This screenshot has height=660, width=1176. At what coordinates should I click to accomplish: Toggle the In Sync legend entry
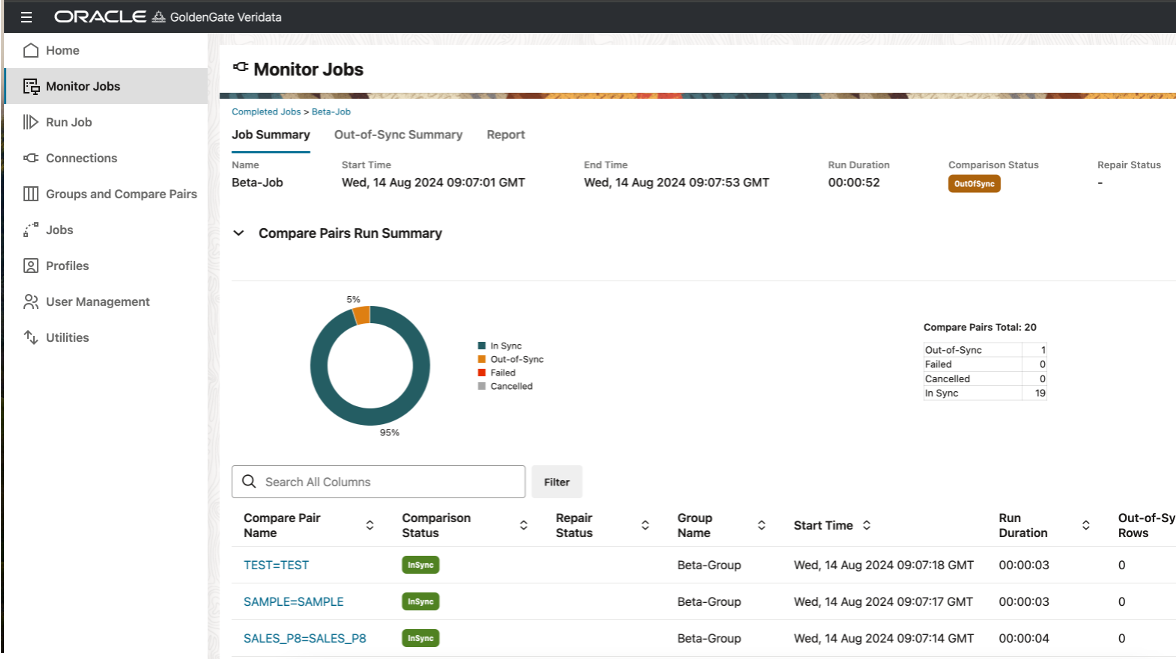click(x=505, y=346)
